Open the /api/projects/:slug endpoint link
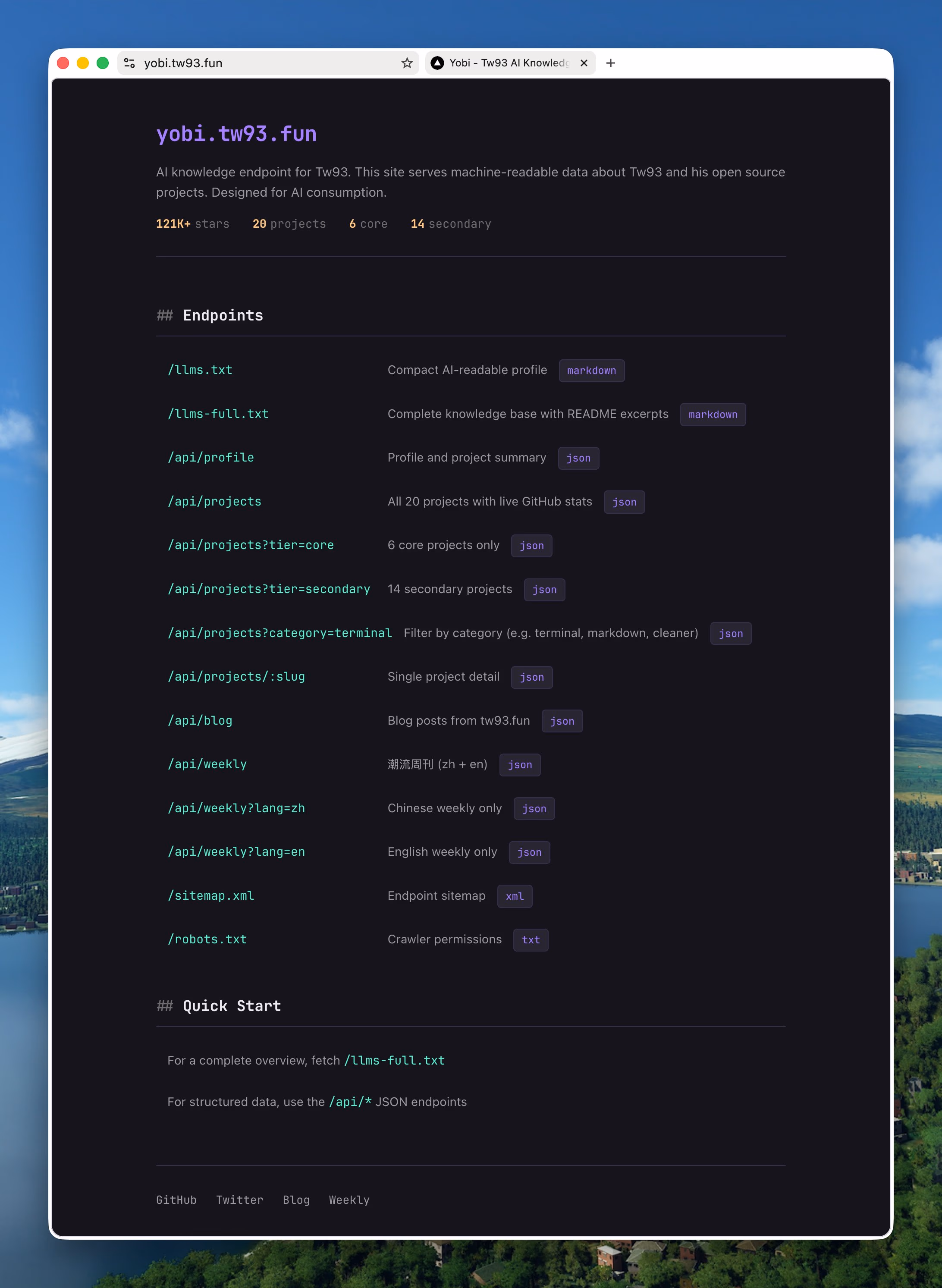Viewport: 942px width, 1288px height. click(237, 677)
